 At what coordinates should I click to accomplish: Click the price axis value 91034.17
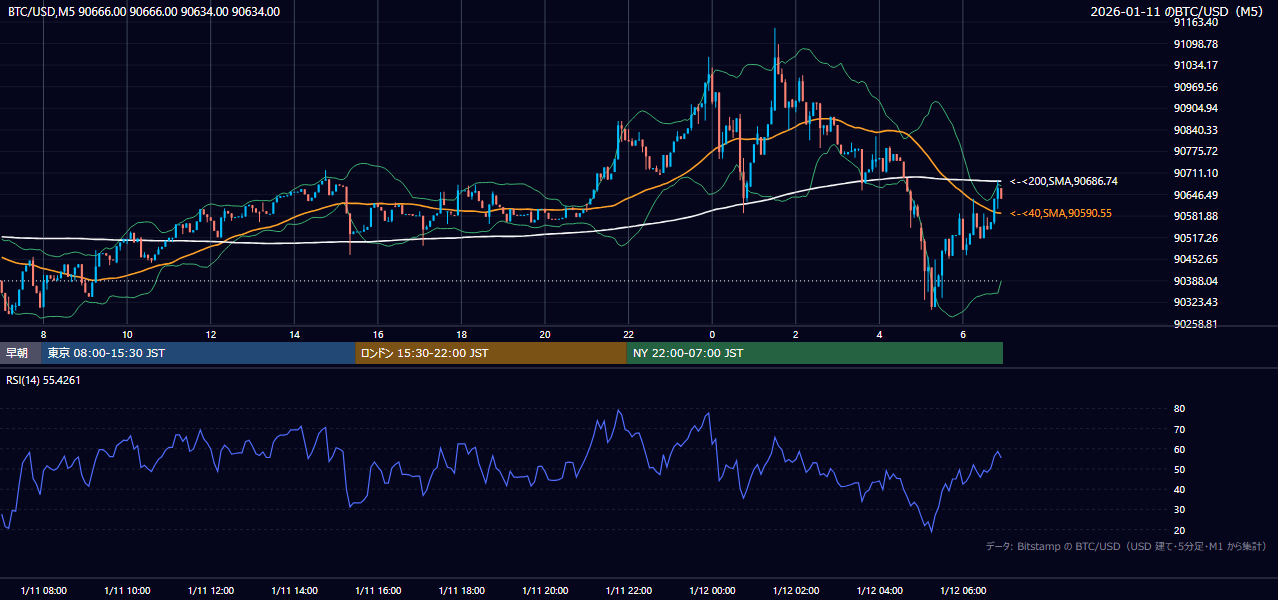coord(1196,65)
